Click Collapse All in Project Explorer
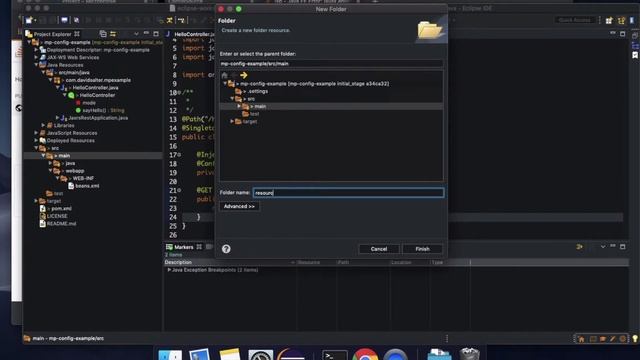 (103, 34)
